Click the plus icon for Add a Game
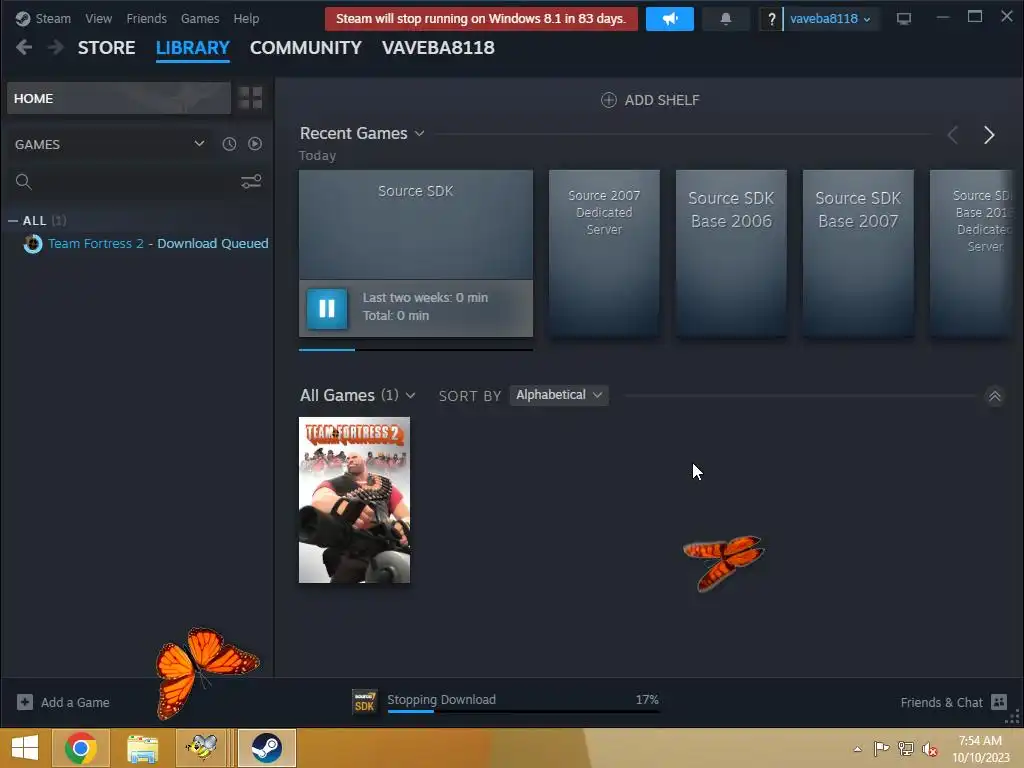 coord(25,702)
